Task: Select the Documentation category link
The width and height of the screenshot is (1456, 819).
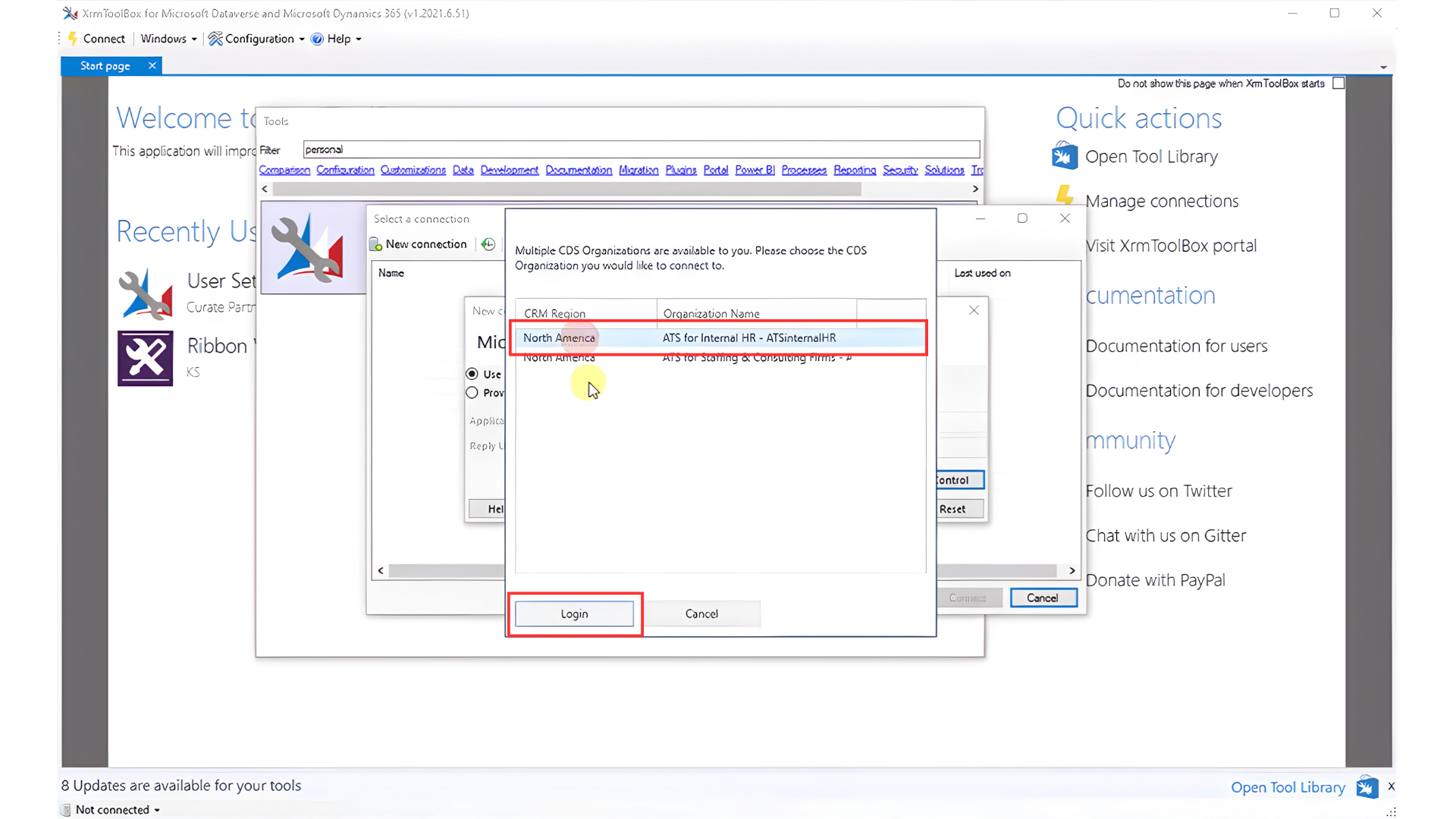Action: click(x=579, y=170)
